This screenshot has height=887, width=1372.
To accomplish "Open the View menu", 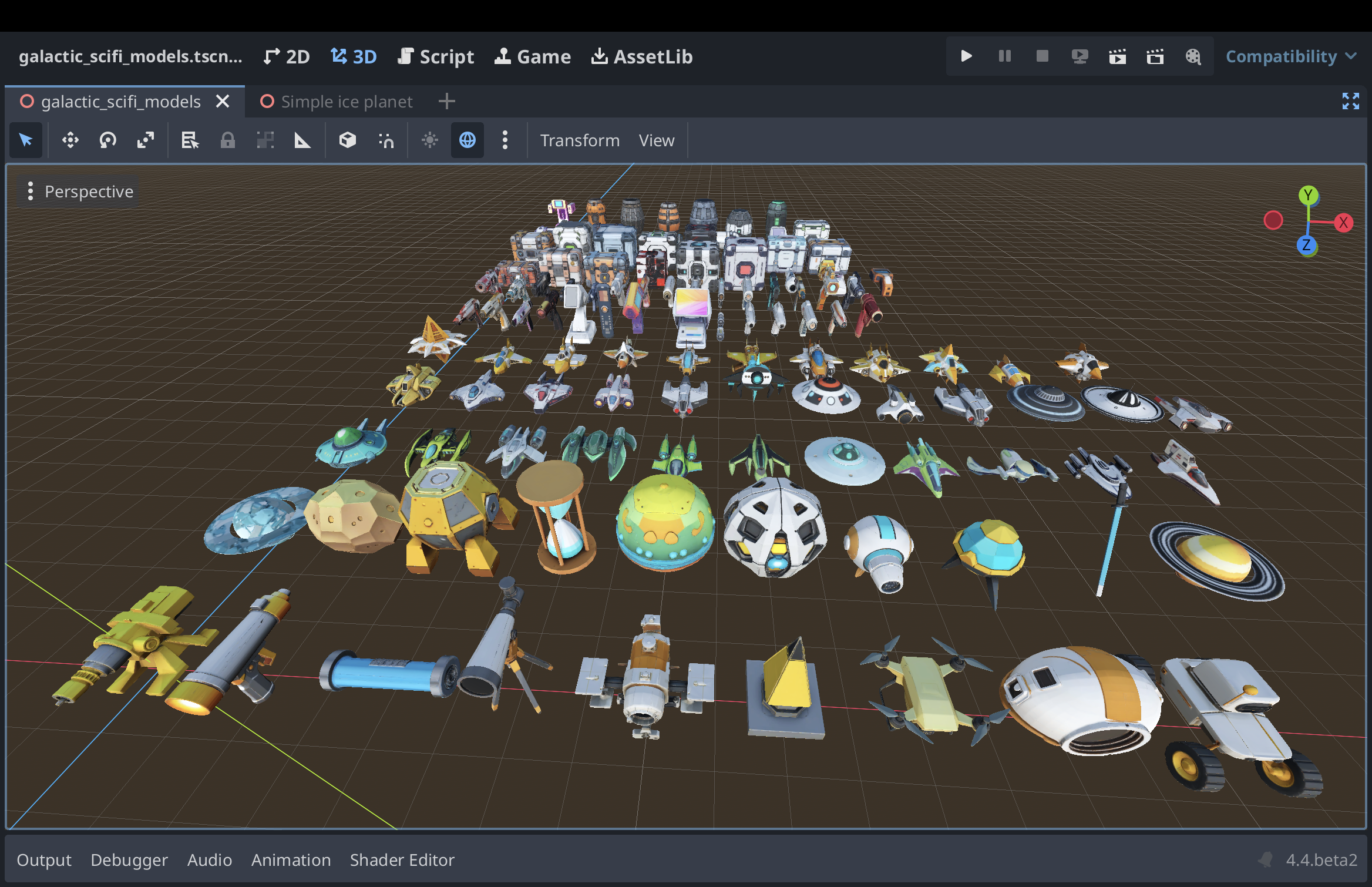I will pyautogui.click(x=657, y=140).
